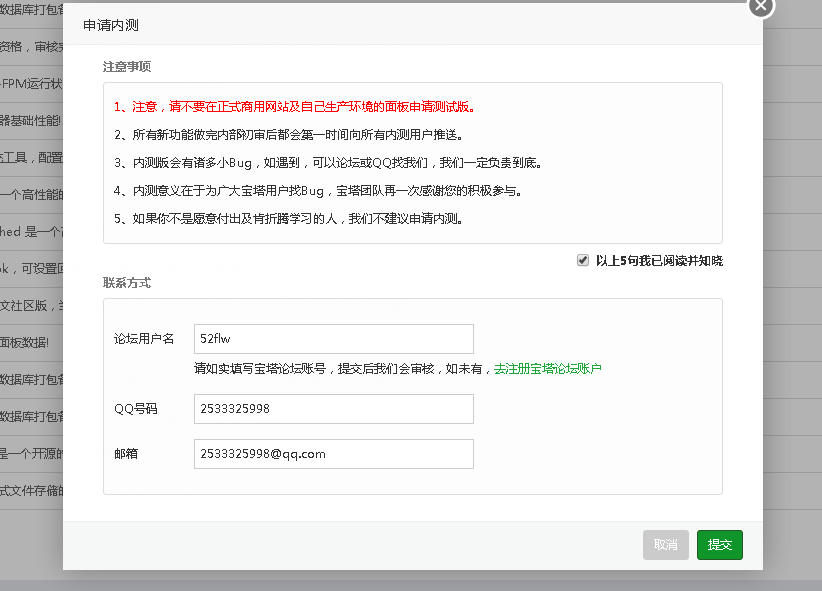Screen dimensions: 822x591
Task: Click the green 提交 submit button
Action: pyautogui.click(x=719, y=545)
